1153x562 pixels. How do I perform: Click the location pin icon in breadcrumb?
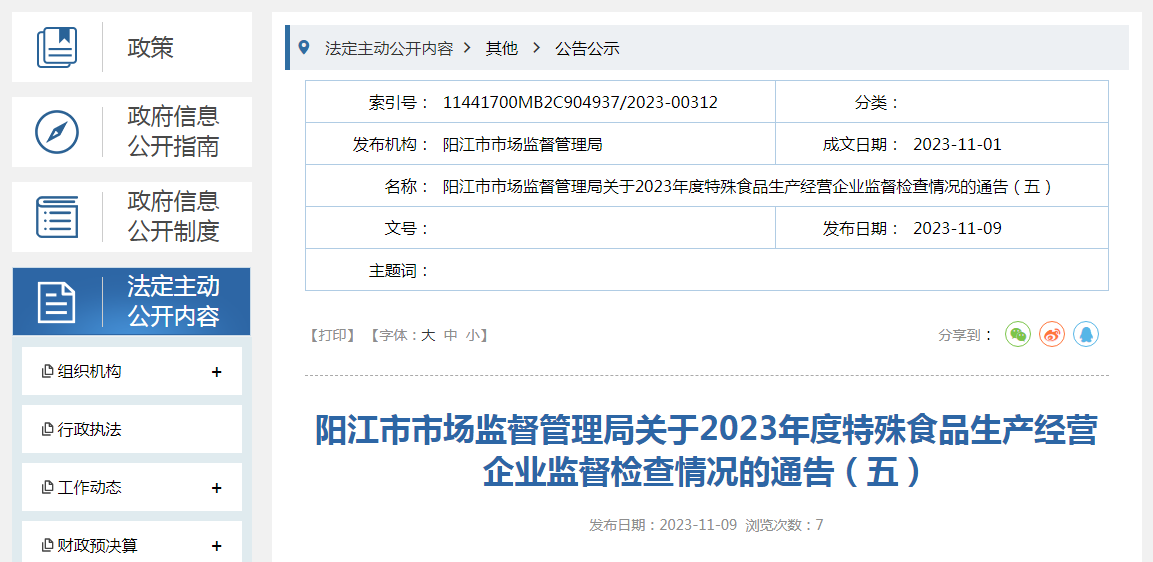coord(304,47)
